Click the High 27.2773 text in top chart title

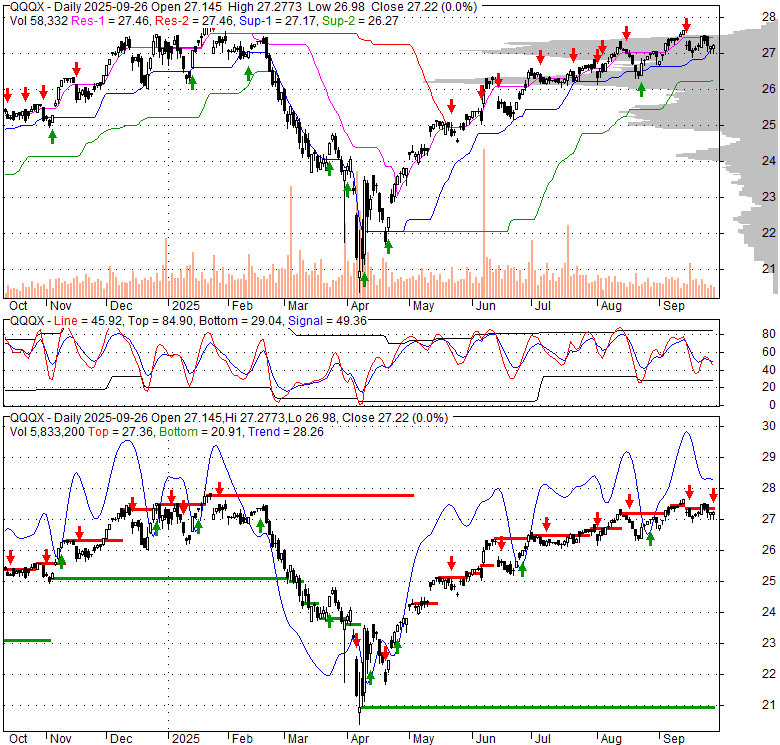(x=266, y=7)
